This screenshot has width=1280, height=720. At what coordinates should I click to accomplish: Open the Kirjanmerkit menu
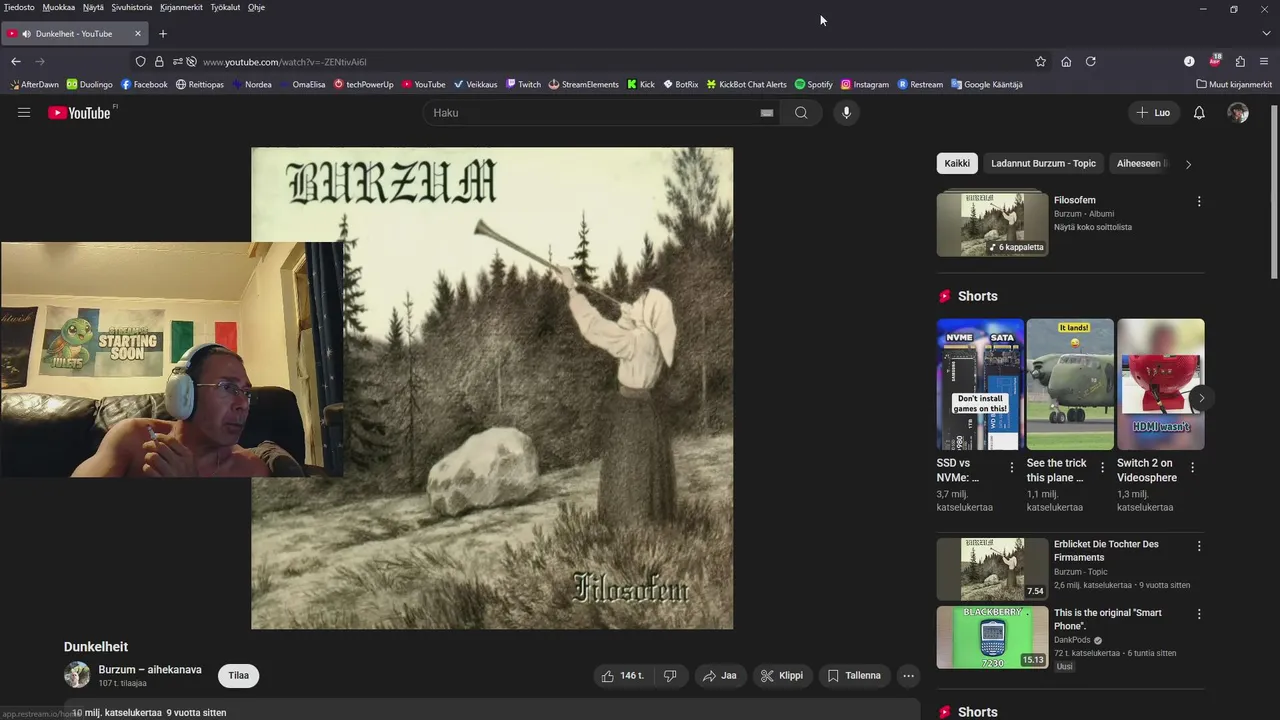(181, 7)
